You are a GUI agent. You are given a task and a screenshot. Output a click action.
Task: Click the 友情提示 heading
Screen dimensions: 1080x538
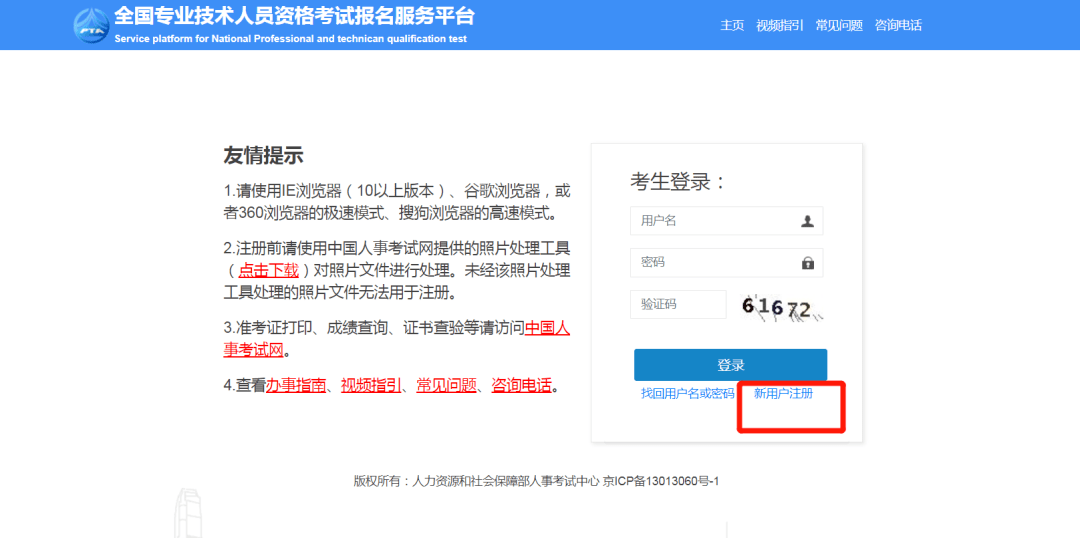pos(263,156)
